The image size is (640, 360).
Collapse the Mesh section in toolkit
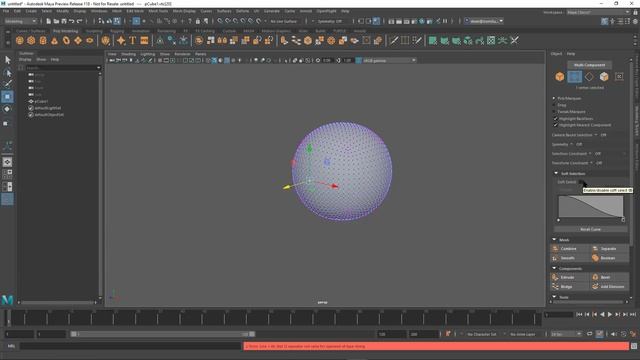click(554, 240)
